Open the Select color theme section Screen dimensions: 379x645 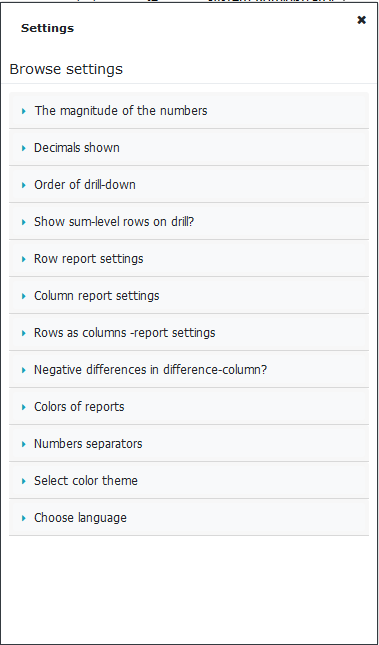tap(189, 481)
